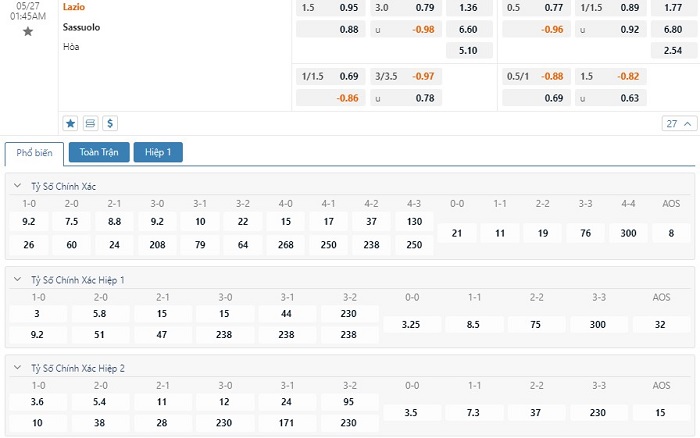This screenshot has height=438, width=700.
Task: Pick first half 1-1 at 8.5
Action: click(x=474, y=325)
